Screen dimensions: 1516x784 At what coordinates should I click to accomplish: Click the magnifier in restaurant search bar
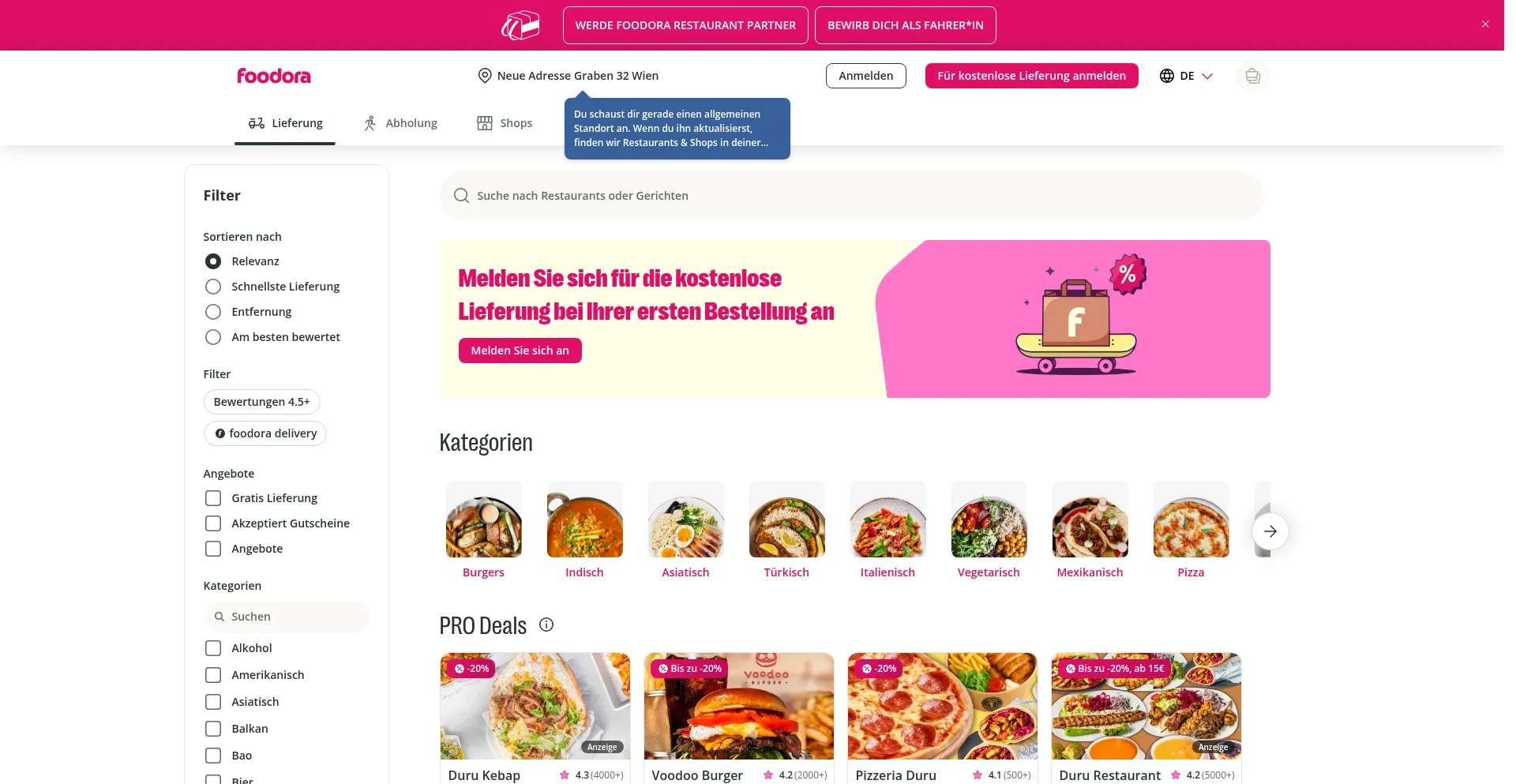click(x=461, y=196)
